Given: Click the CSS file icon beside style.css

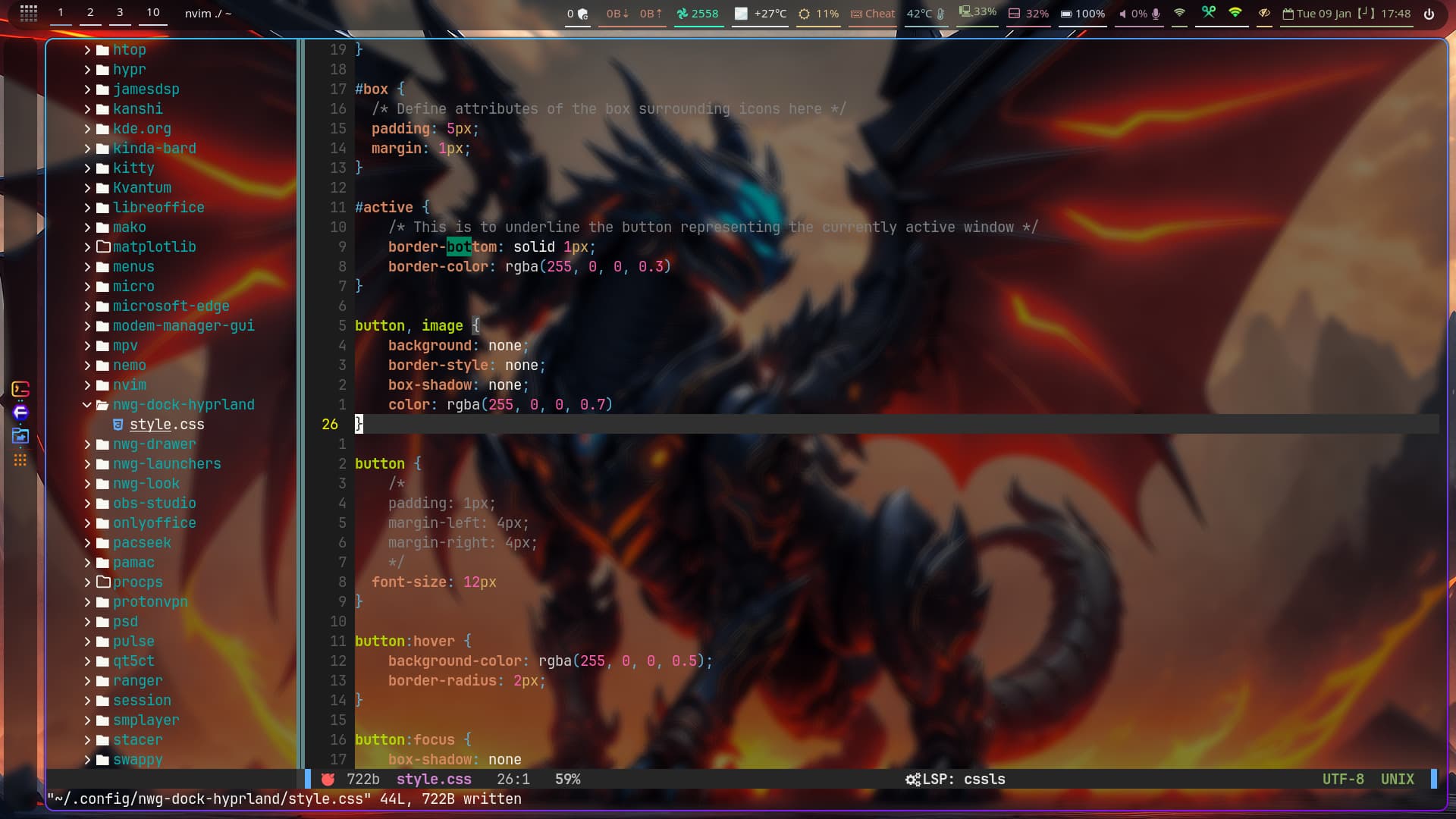Looking at the screenshot, I should click(118, 425).
